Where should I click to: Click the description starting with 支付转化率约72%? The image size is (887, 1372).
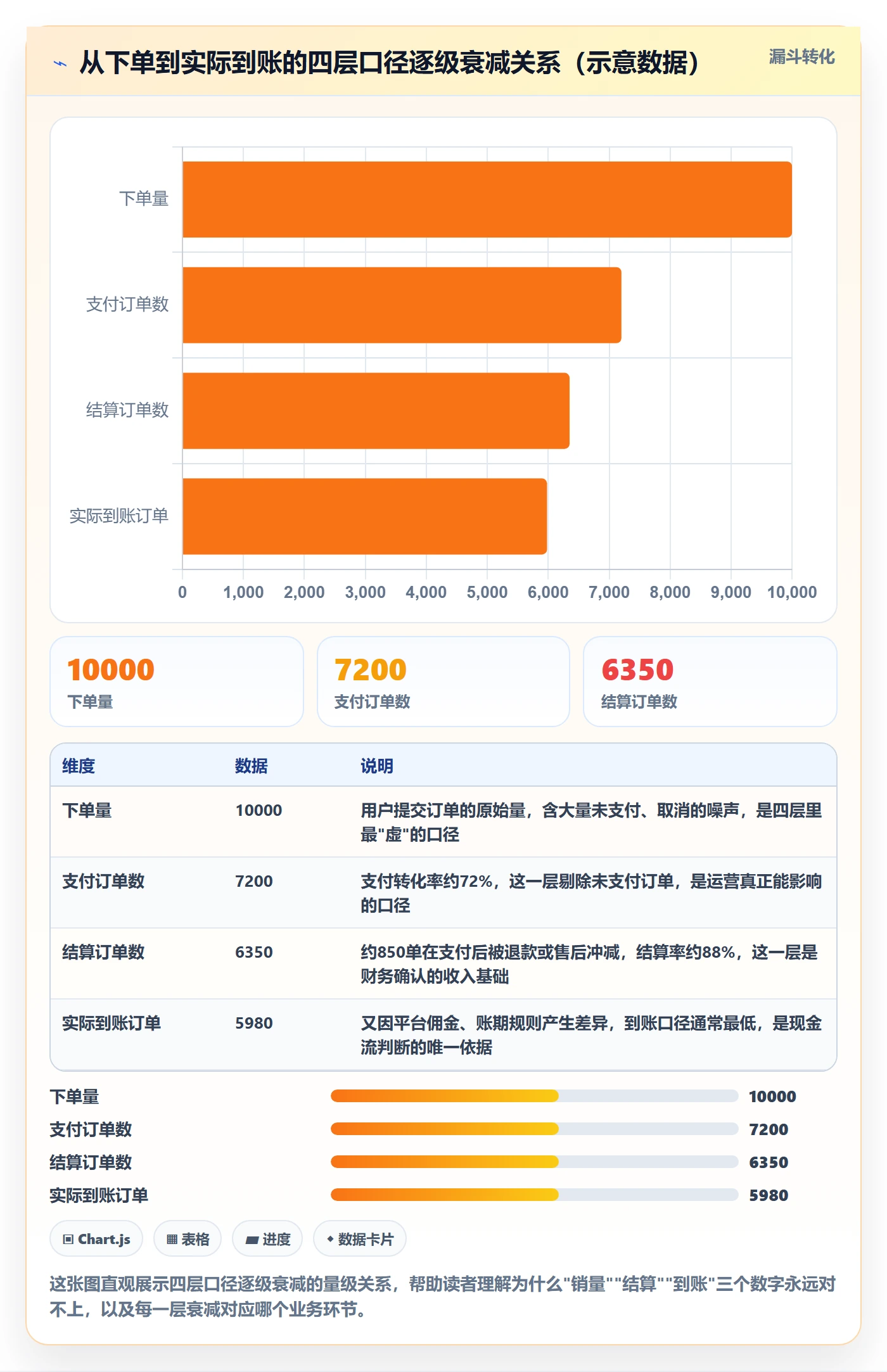pyautogui.click(x=591, y=893)
